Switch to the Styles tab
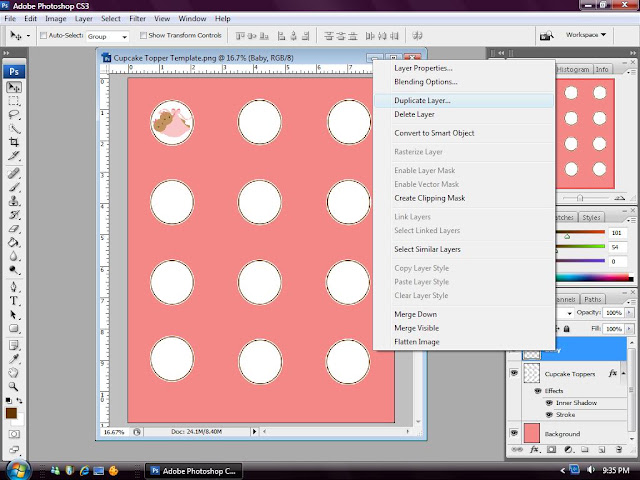Image resolution: width=640 pixels, height=480 pixels. (x=591, y=218)
